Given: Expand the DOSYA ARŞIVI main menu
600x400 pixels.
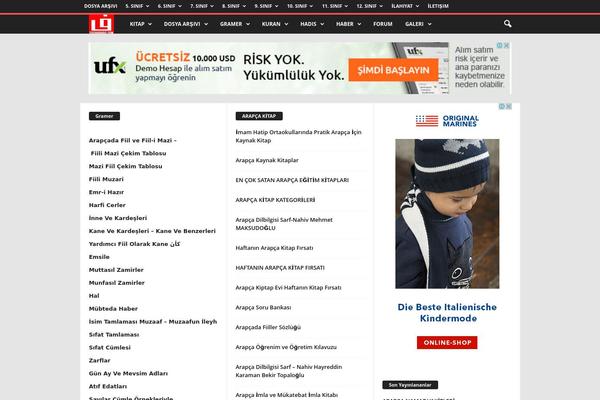Looking at the screenshot, I should pos(186,24).
